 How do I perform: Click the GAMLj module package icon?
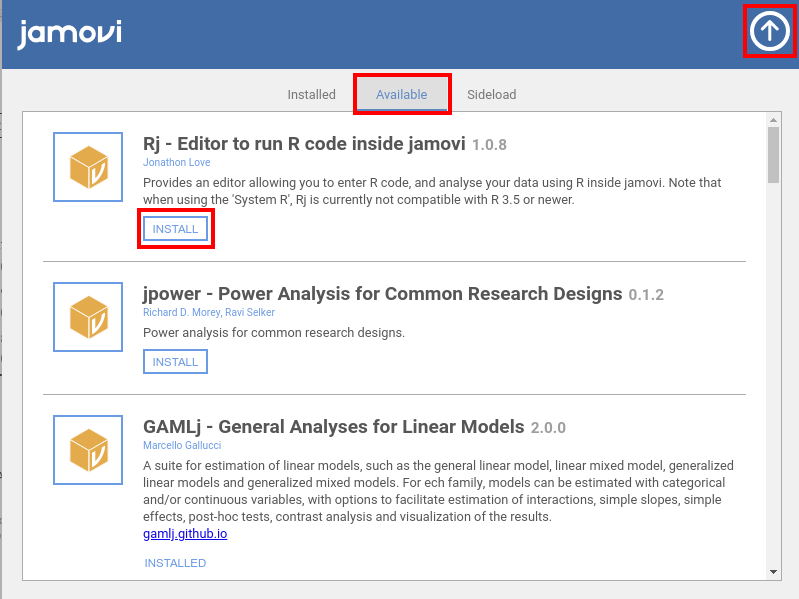coord(88,450)
